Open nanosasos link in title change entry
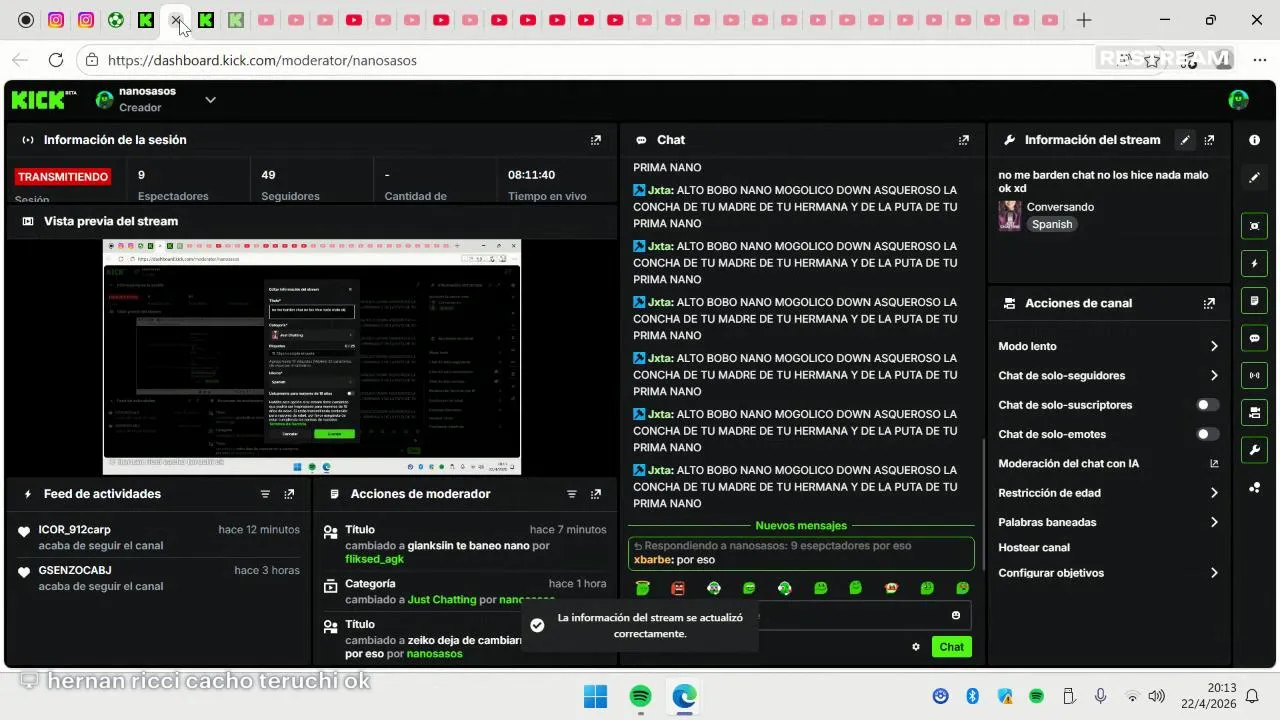The width and height of the screenshot is (1280, 720). [x=435, y=654]
